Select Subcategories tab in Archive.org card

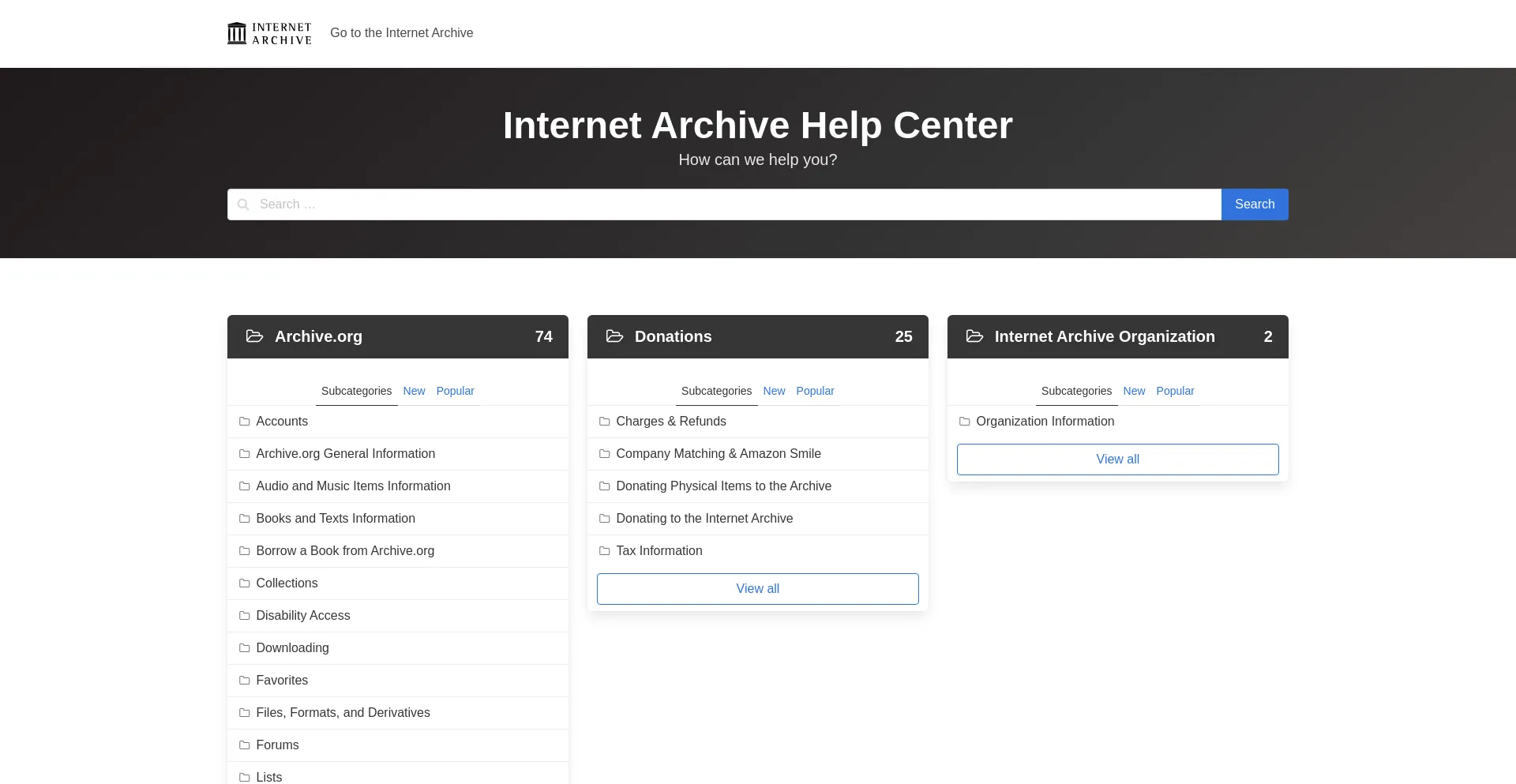356,391
